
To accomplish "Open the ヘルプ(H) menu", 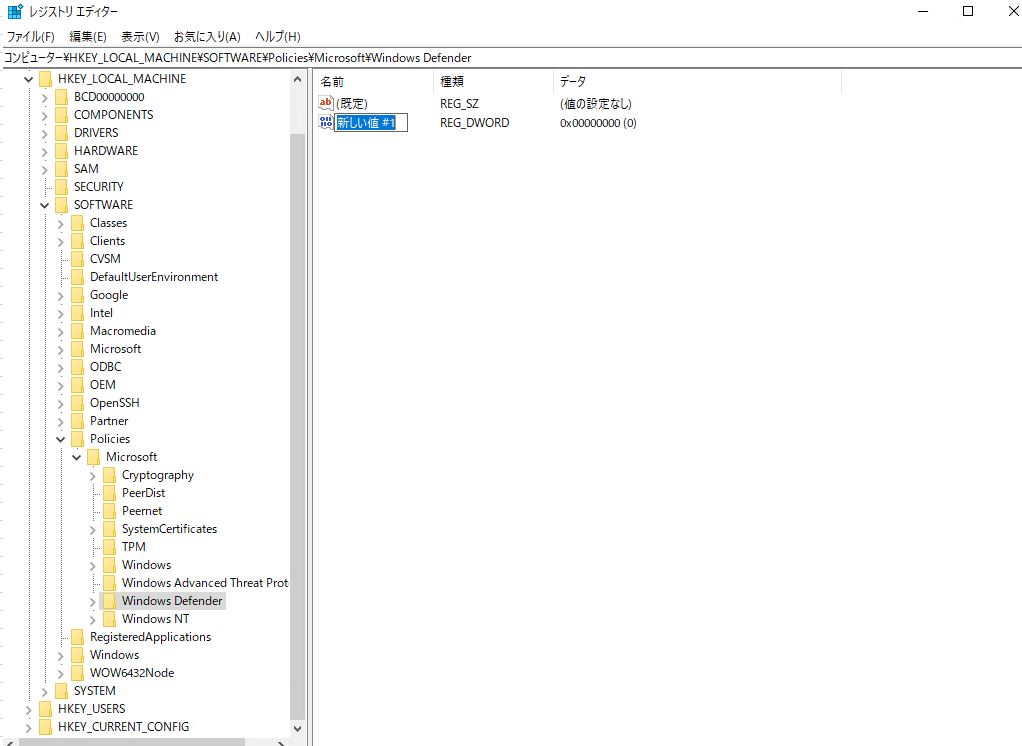I will 278,36.
